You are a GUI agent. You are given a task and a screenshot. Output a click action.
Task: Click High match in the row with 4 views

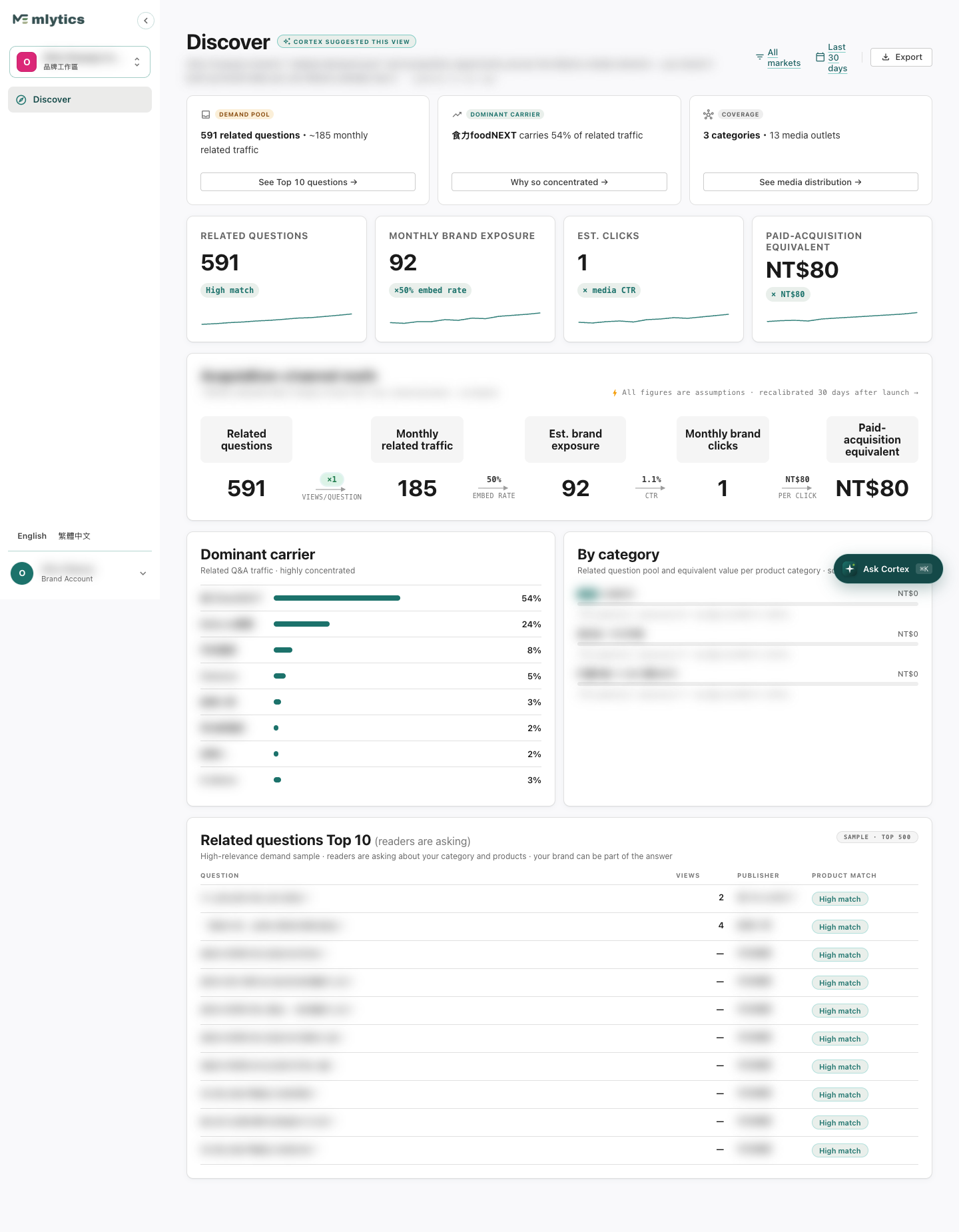pos(840,927)
